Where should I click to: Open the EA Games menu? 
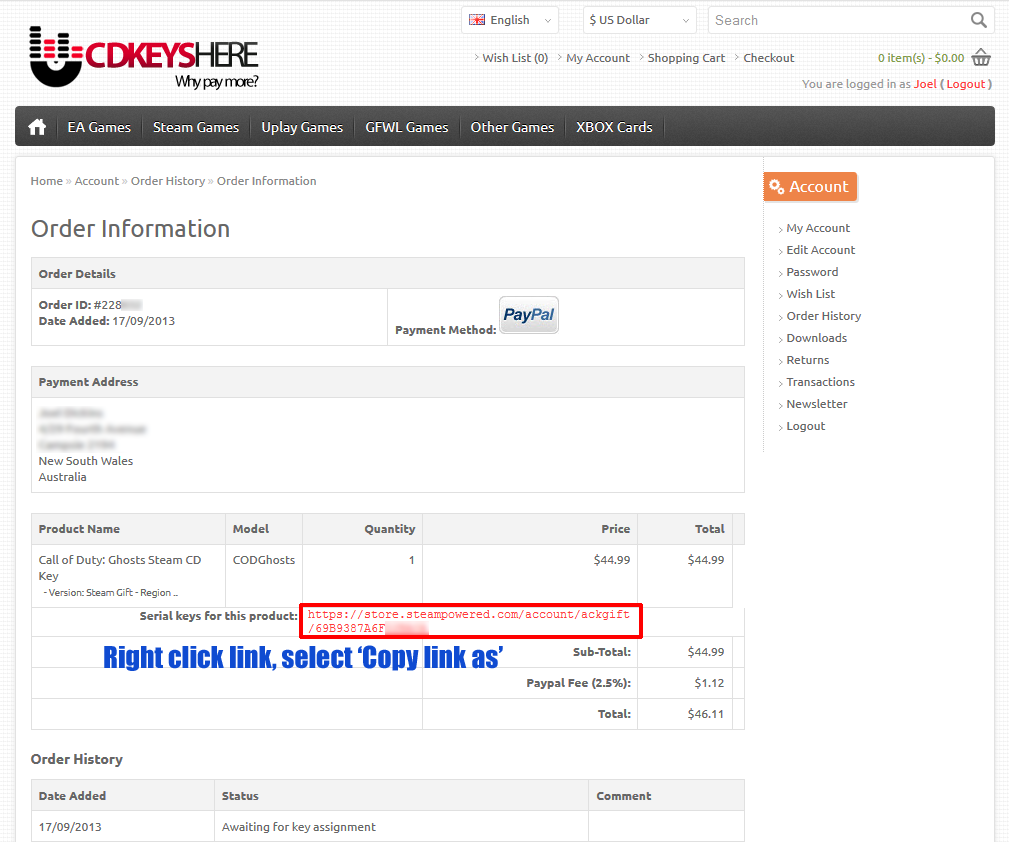pos(99,127)
